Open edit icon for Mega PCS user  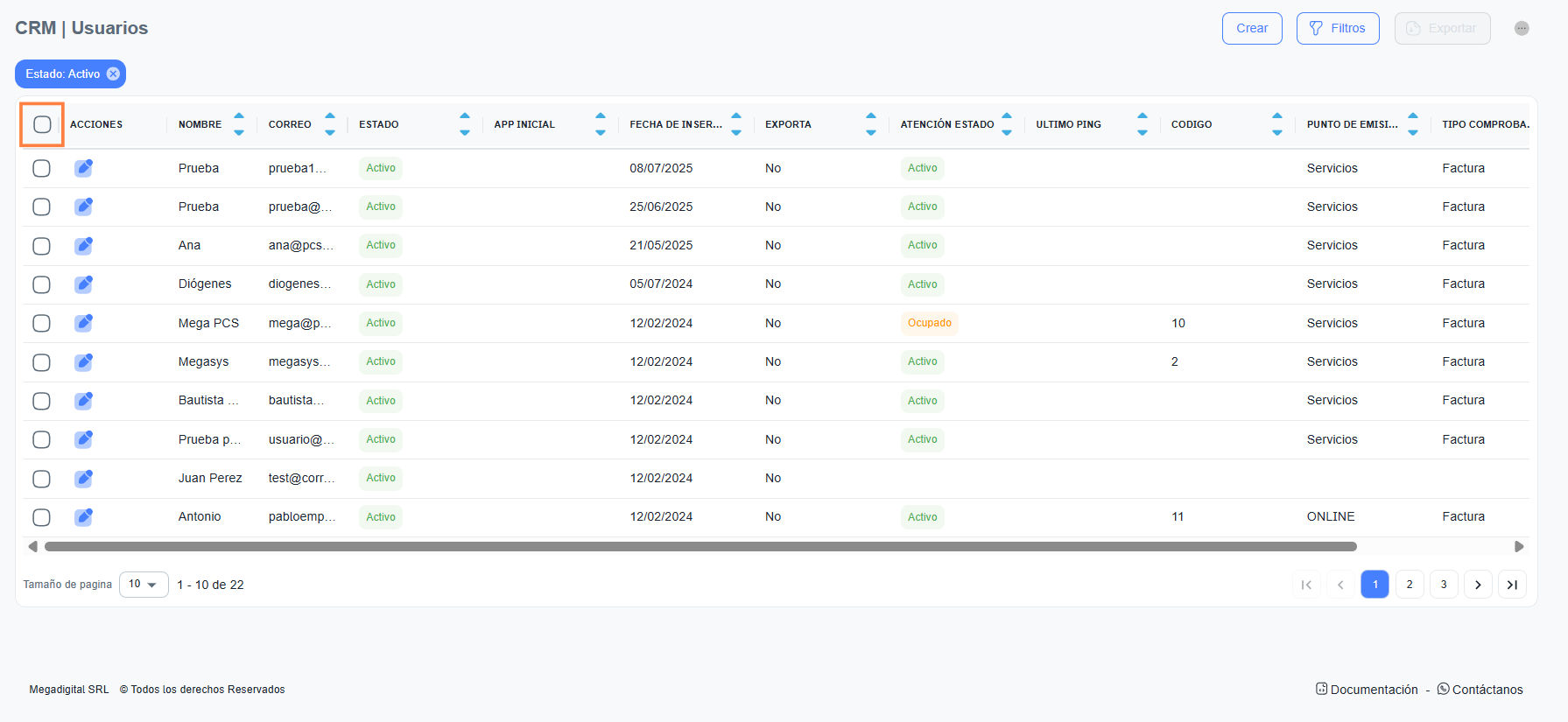[83, 323]
